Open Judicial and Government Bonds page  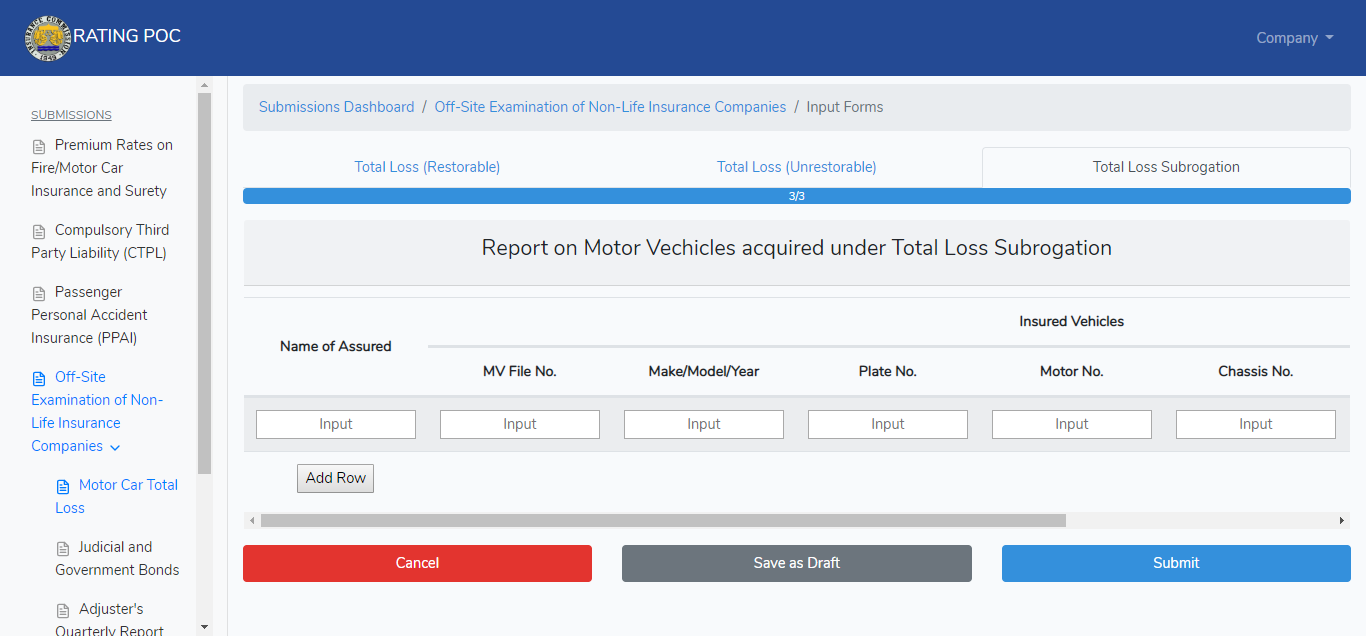tap(117, 558)
